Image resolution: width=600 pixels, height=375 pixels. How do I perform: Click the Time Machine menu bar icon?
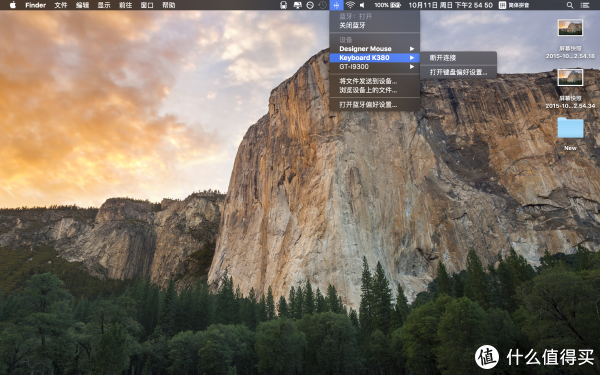(323, 5)
